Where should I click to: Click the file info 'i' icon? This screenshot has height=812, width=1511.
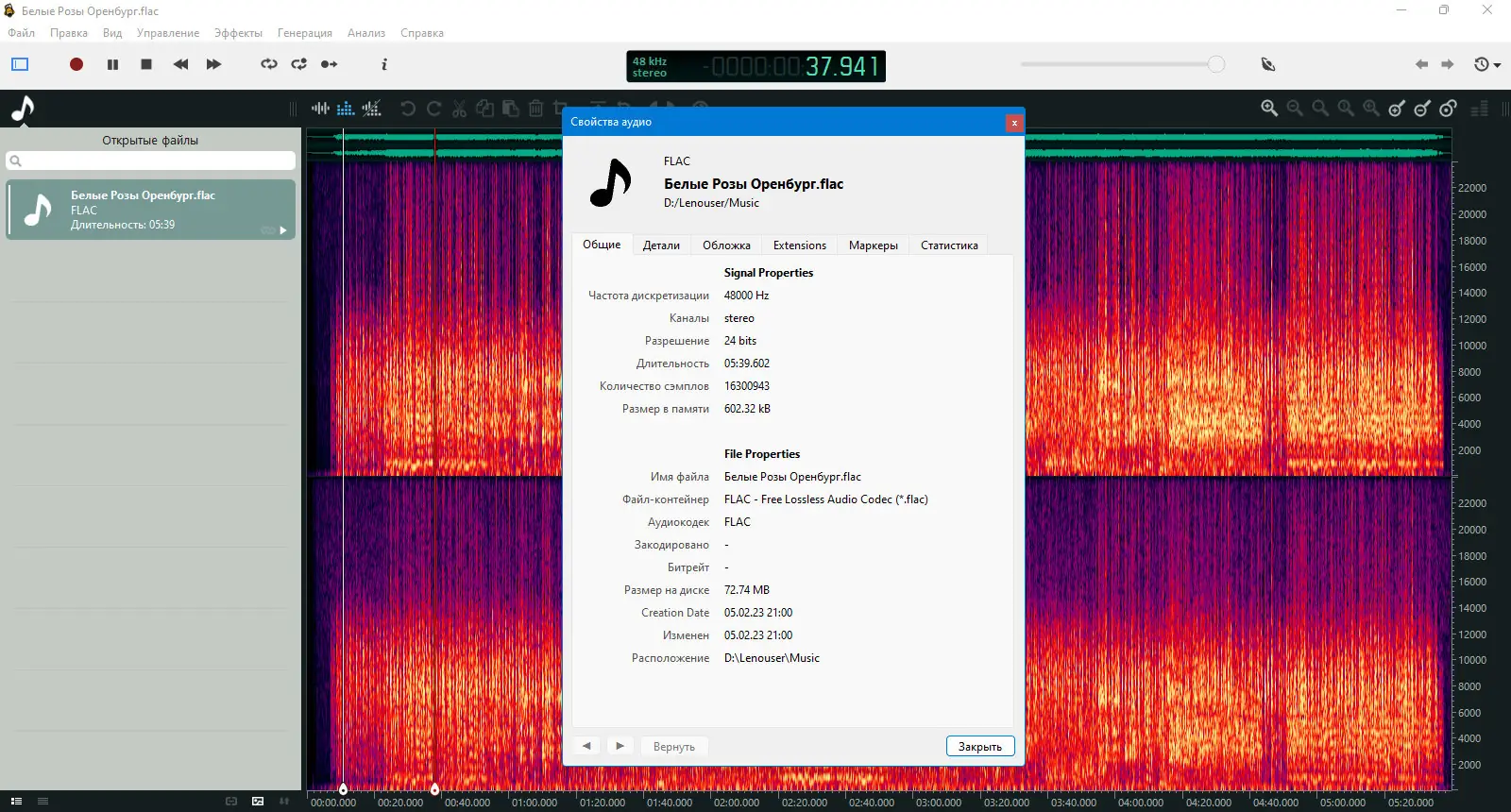pyautogui.click(x=383, y=64)
